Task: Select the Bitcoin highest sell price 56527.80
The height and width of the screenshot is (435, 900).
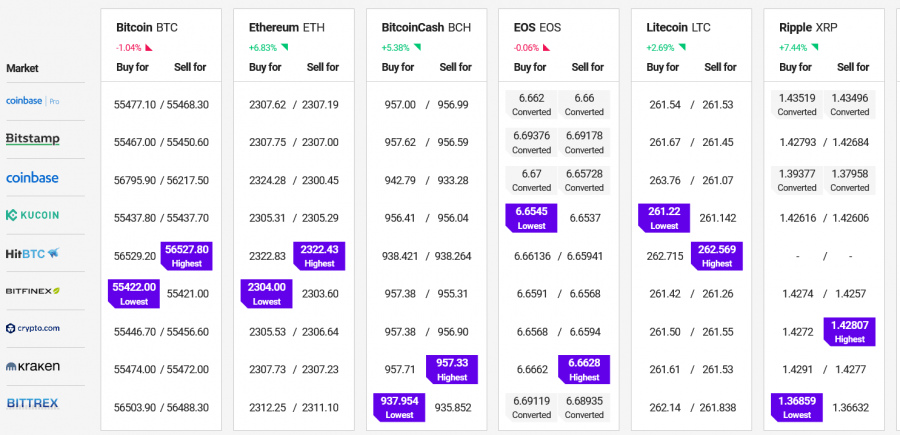Action: (187, 256)
